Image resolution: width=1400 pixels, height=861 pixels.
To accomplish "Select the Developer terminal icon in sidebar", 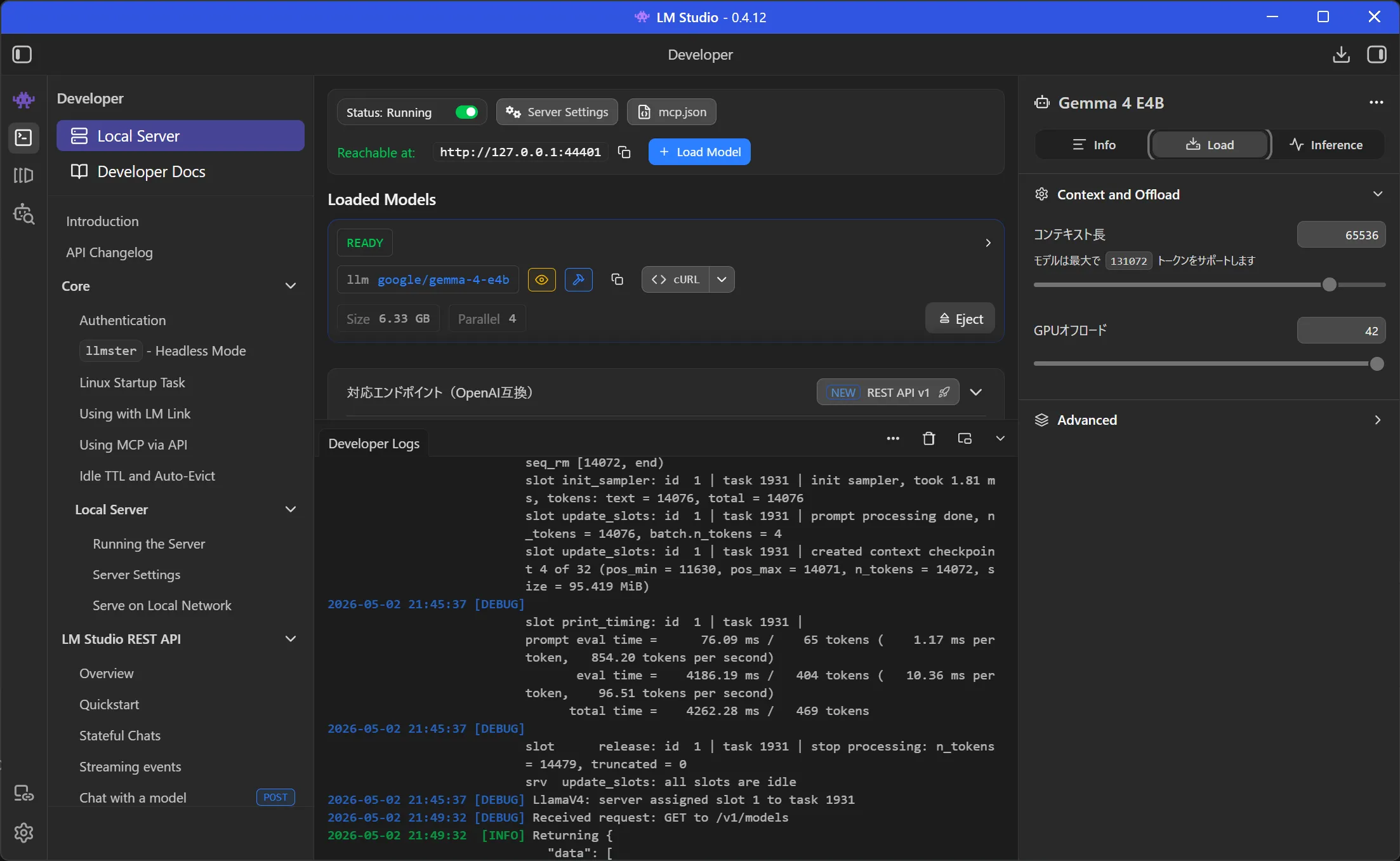I will pyautogui.click(x=23, y=137).
